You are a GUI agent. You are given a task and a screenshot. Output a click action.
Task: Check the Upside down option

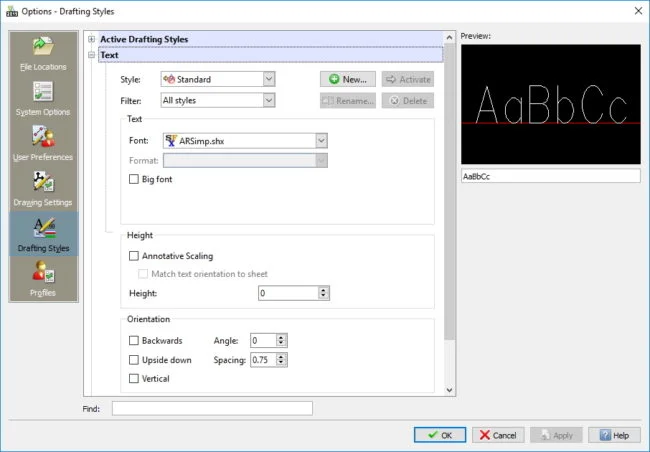(135, 359)
